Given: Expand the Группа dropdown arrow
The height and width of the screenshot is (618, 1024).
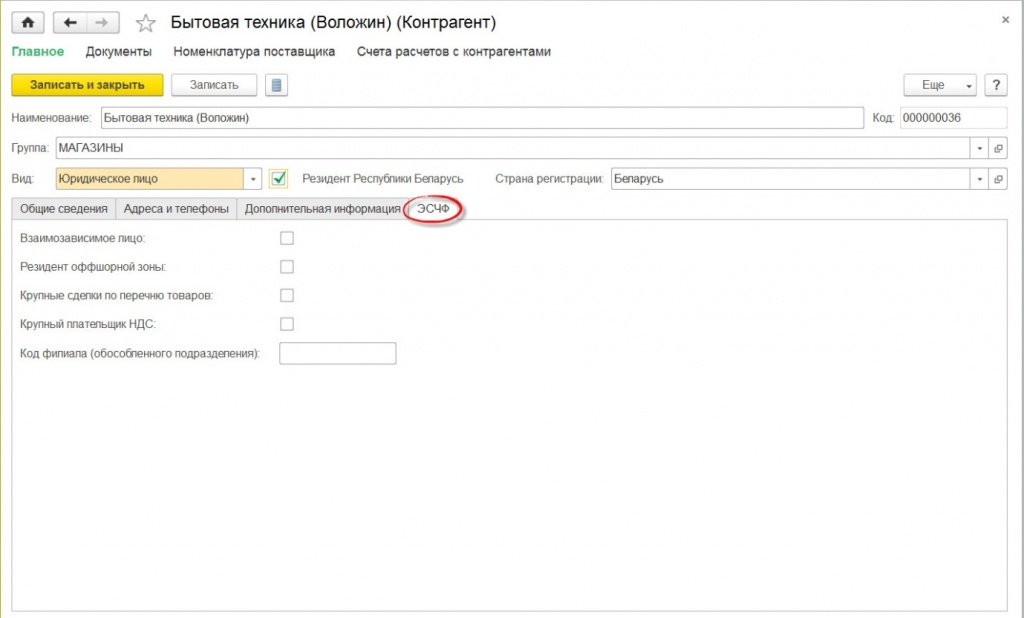Looking at the screenshot, I should coord(978,148).
